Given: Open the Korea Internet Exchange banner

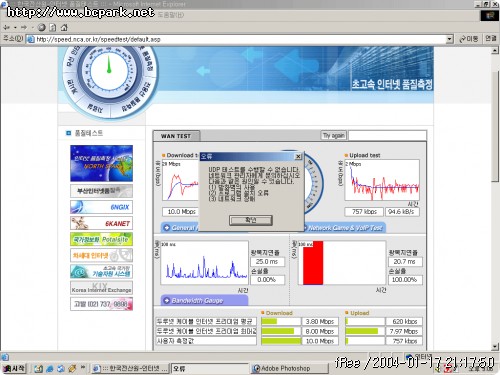Looking at the screenshot, I should click(101, 288).
